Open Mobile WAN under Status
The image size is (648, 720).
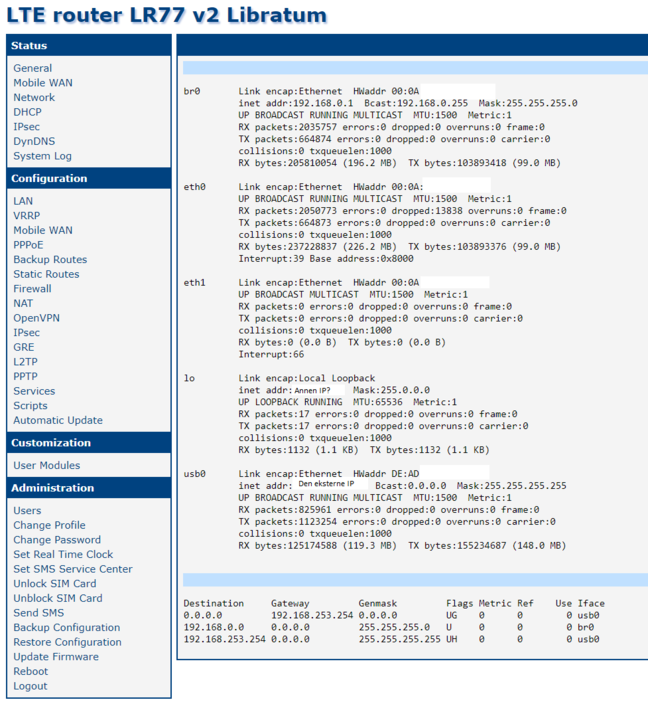[x=43, y=83]
